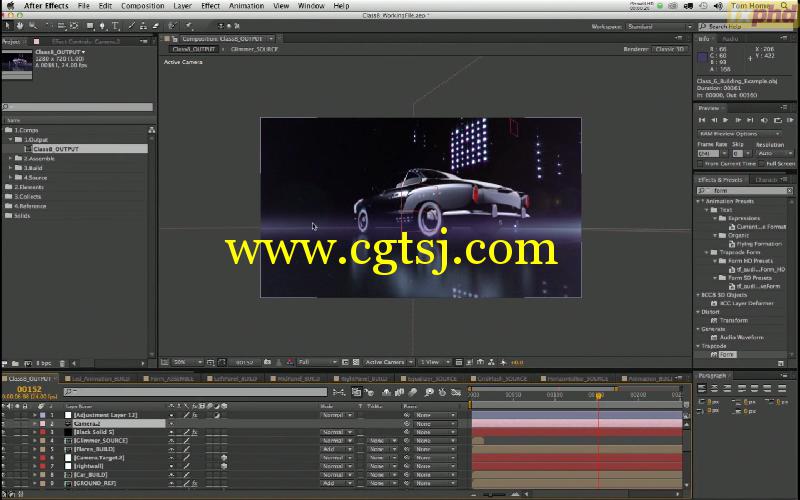Select the Puppet Pin tool
This screenshot has height=500, width=800.
[x=189, y=26]
